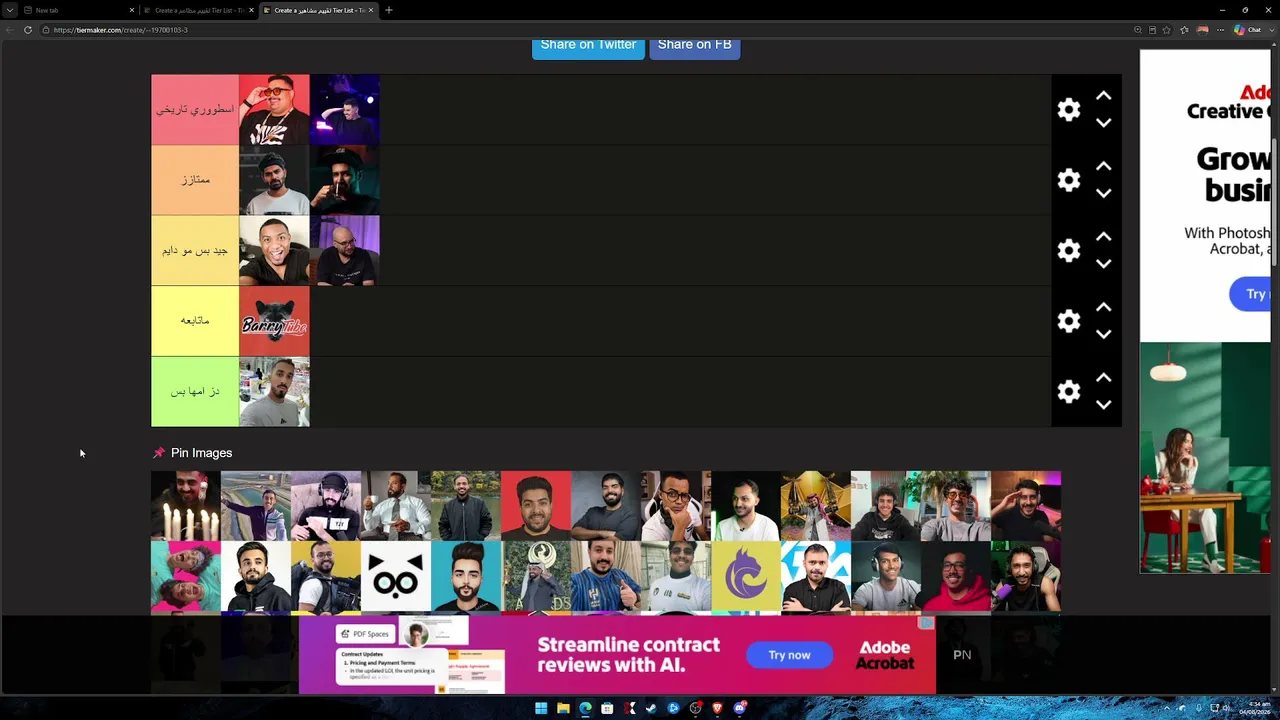Move the اسطوري تاريخي row down

click(1103, 123)
